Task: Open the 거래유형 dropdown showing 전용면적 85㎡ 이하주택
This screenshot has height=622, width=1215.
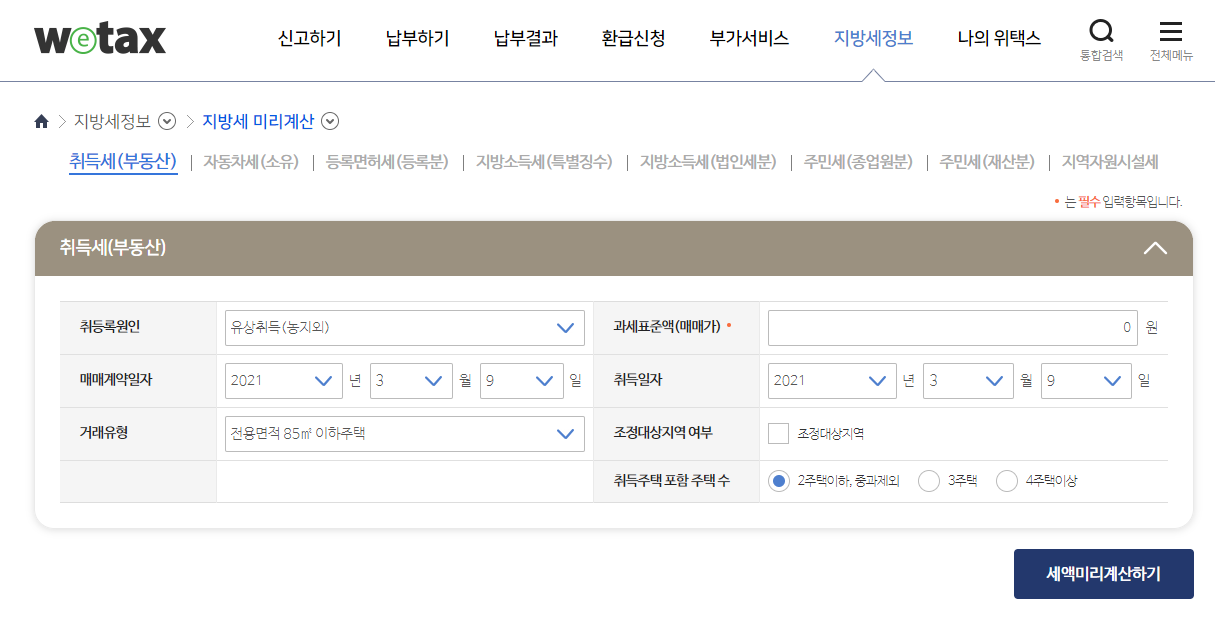Action: pos(405,433)
